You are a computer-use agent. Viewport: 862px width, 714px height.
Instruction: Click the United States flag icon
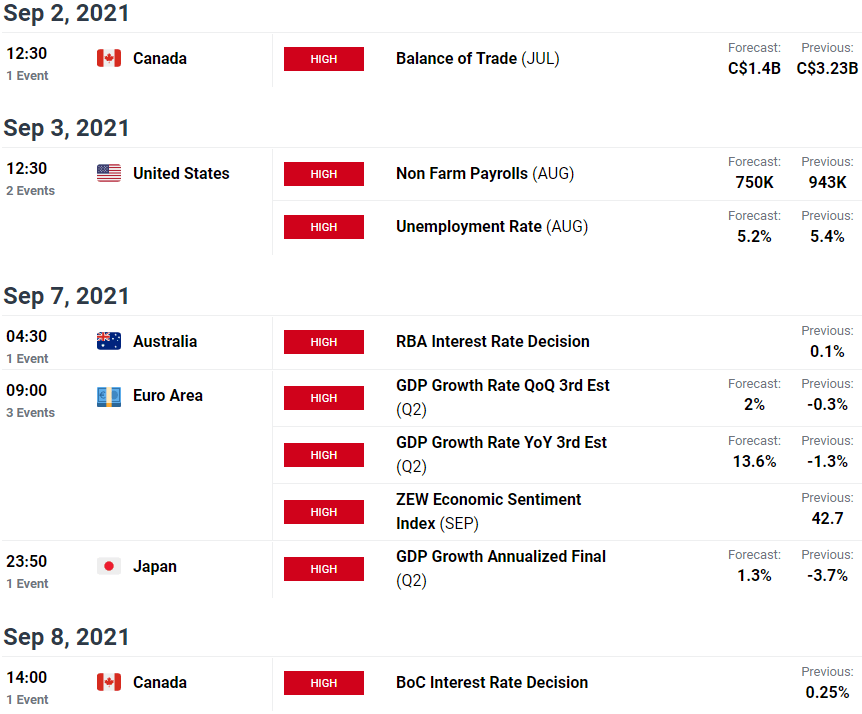(x=109, y=173)
